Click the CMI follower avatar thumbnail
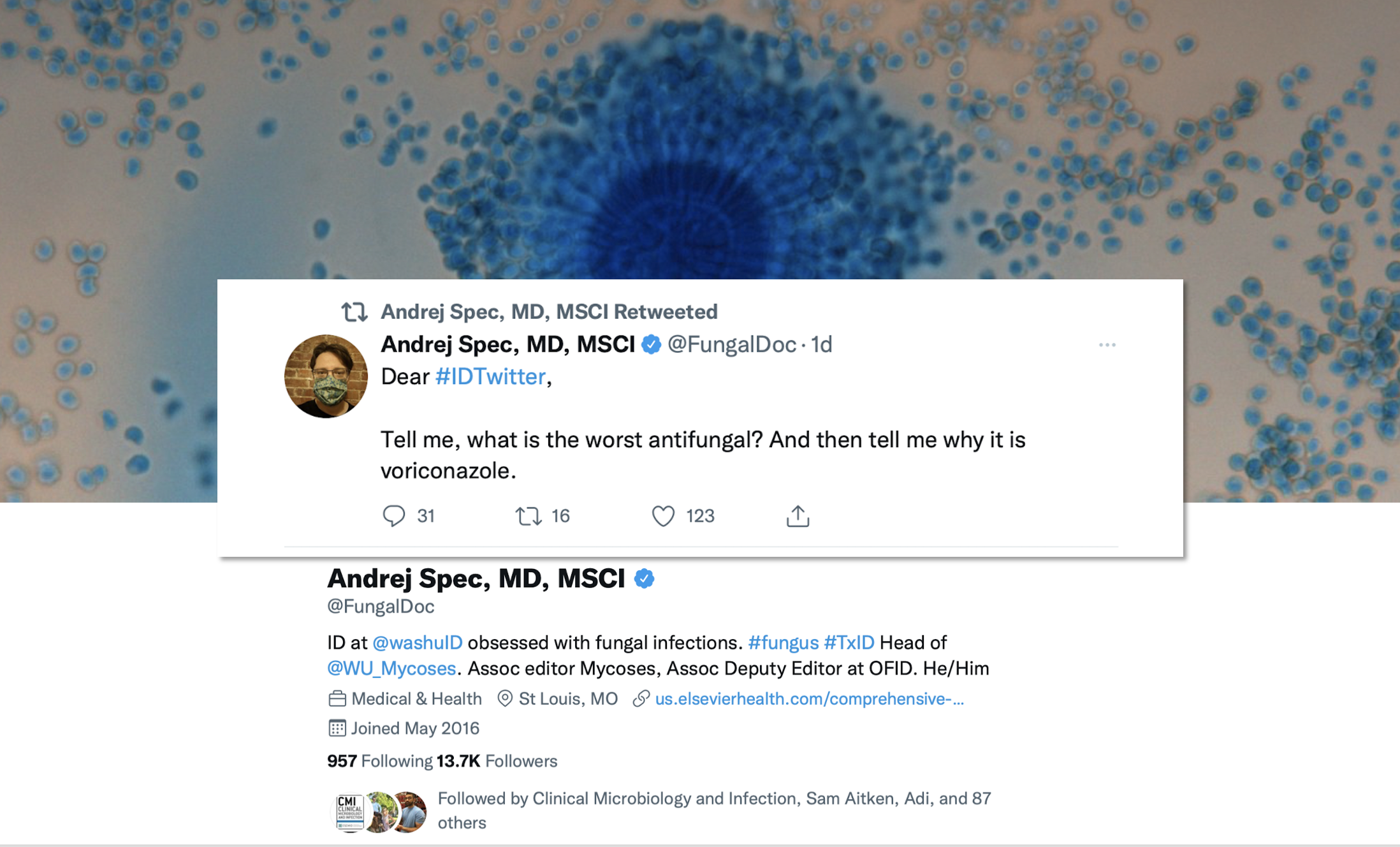 coord(349,812)
